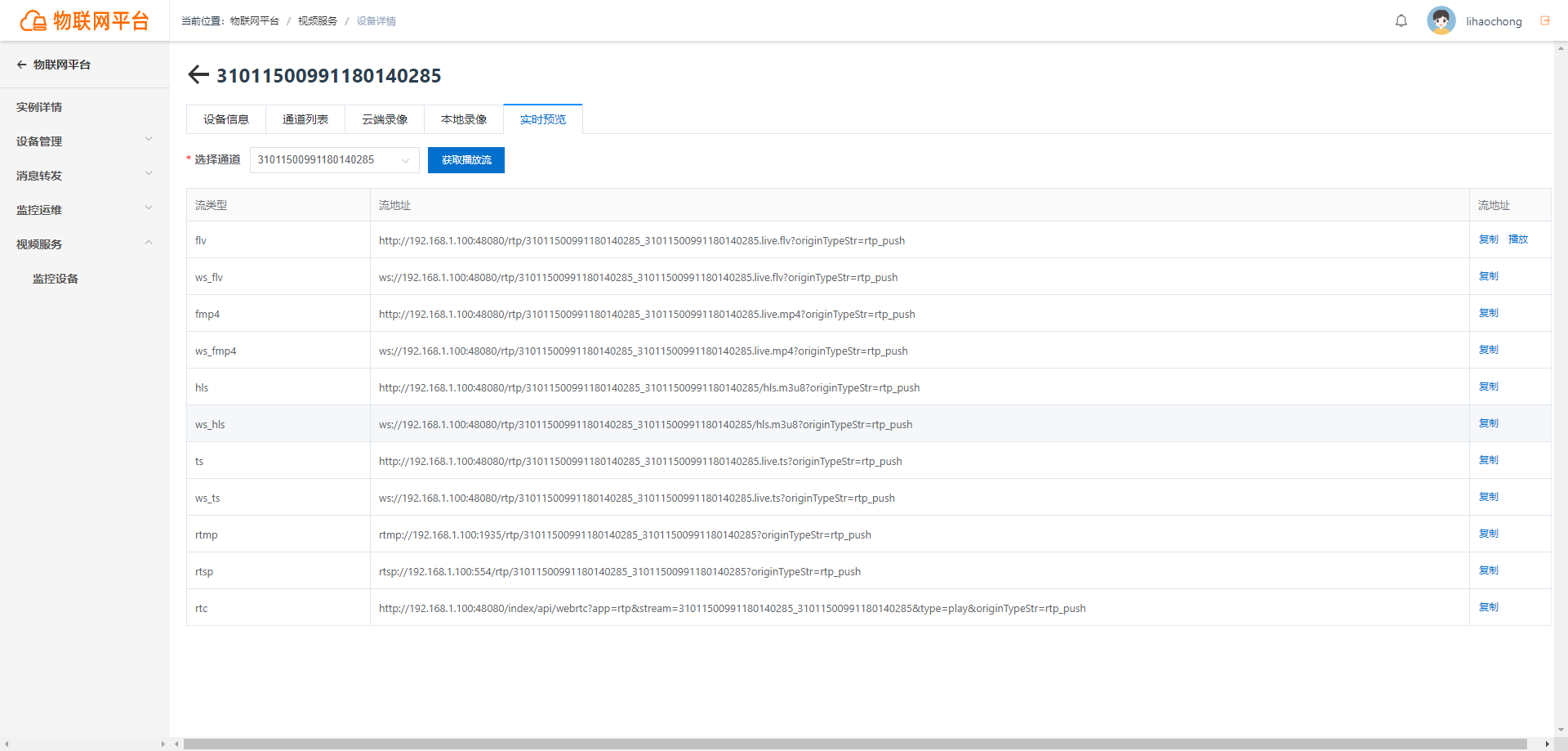Copy the flv stream address
This screenshot has width=1568, height=751.
click(1489, 239)
